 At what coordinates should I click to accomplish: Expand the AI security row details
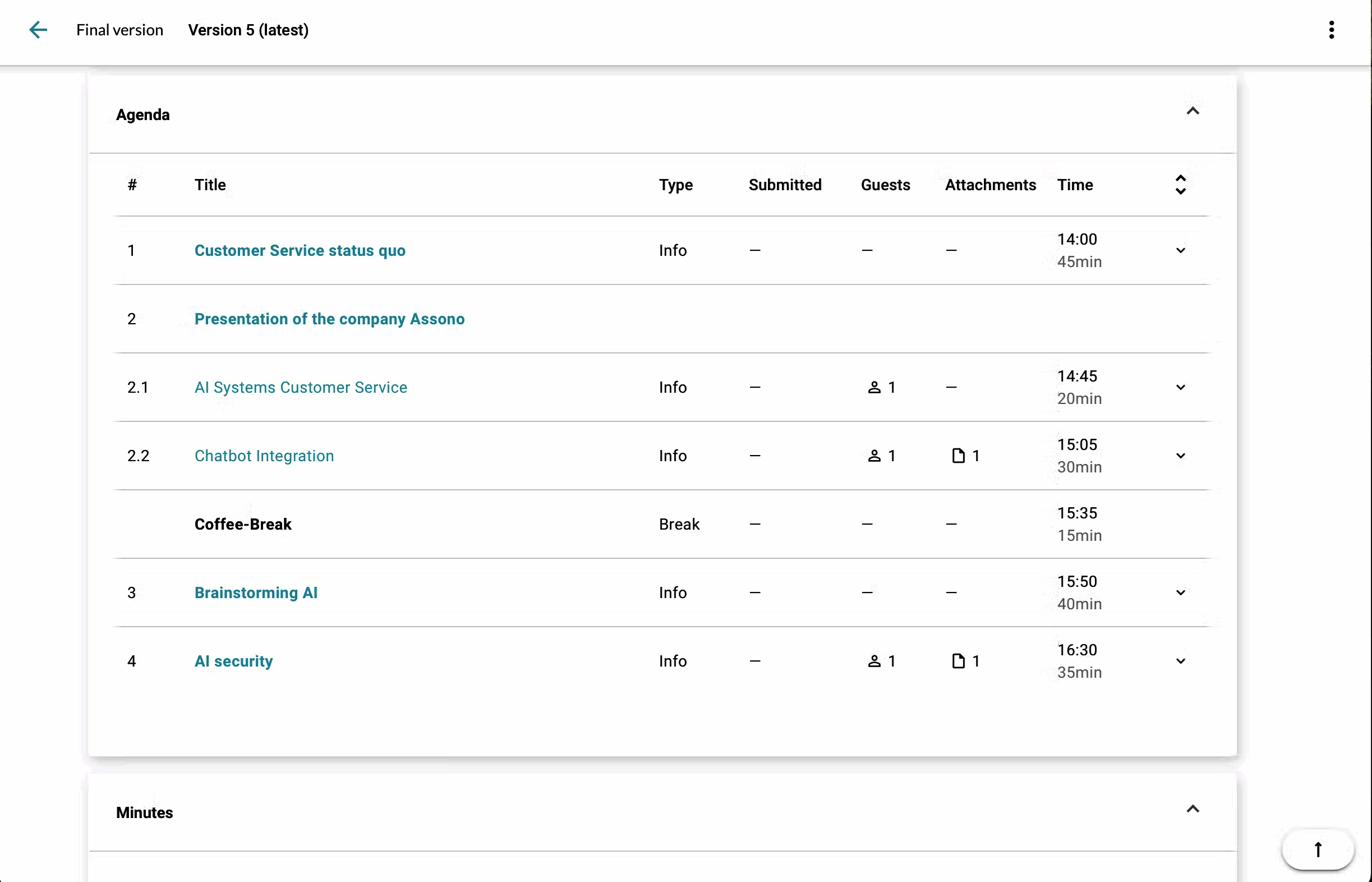(1180, 661)
